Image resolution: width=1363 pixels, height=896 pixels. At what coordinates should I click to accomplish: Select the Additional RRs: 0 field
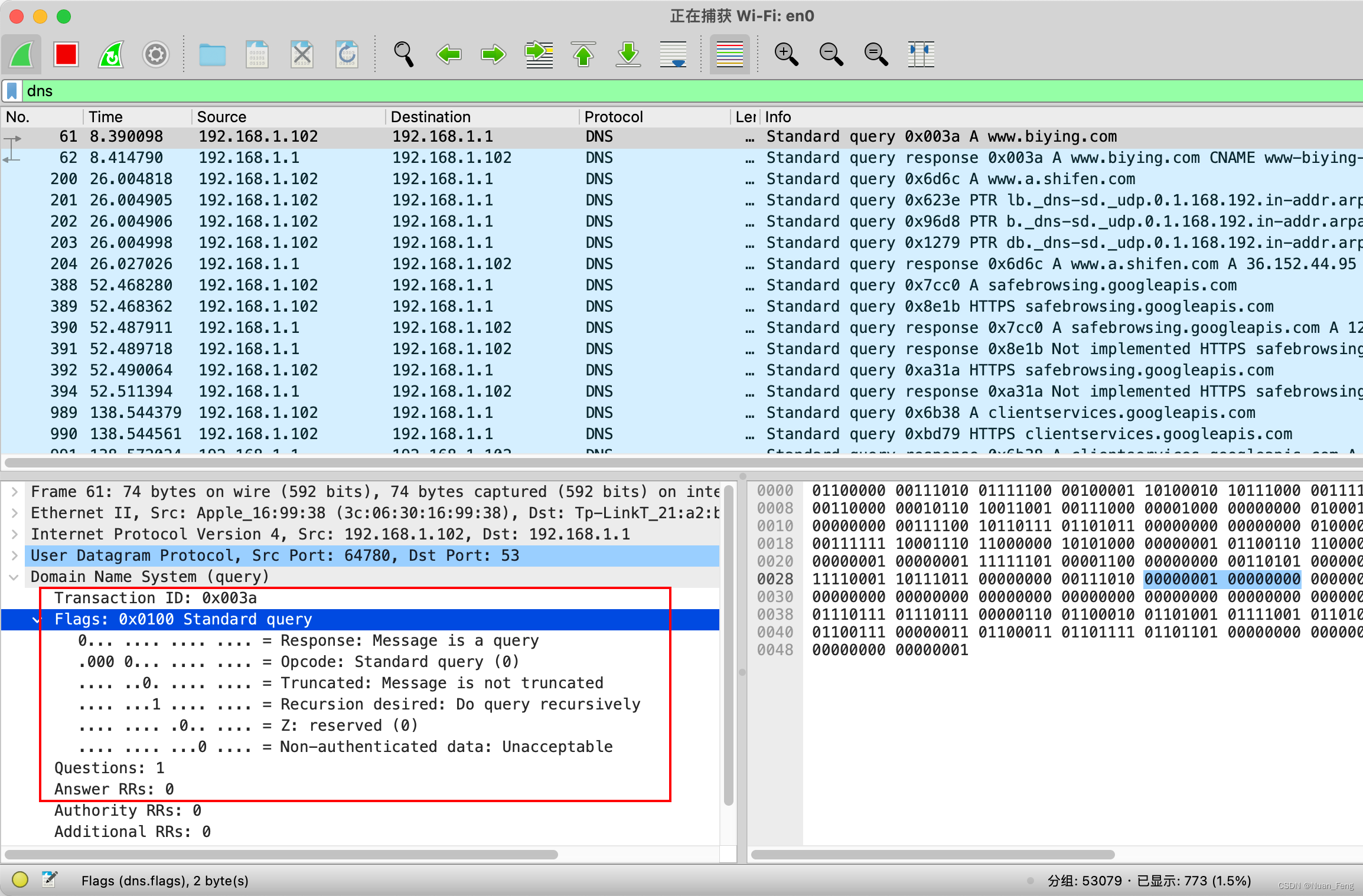coord(360,832)
